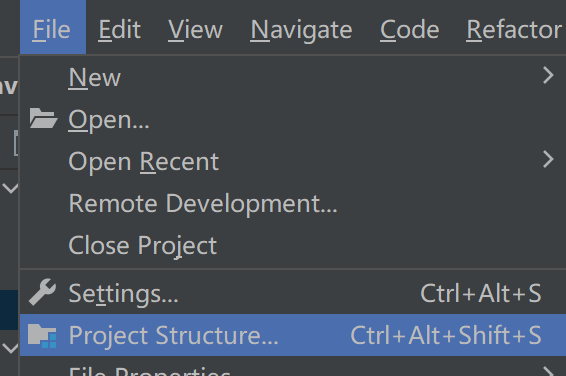This screenshot has height=376, width=566.
Task: Click the wrench icon next to Settings
Action: pyautogui.click(x=43, y=292)
